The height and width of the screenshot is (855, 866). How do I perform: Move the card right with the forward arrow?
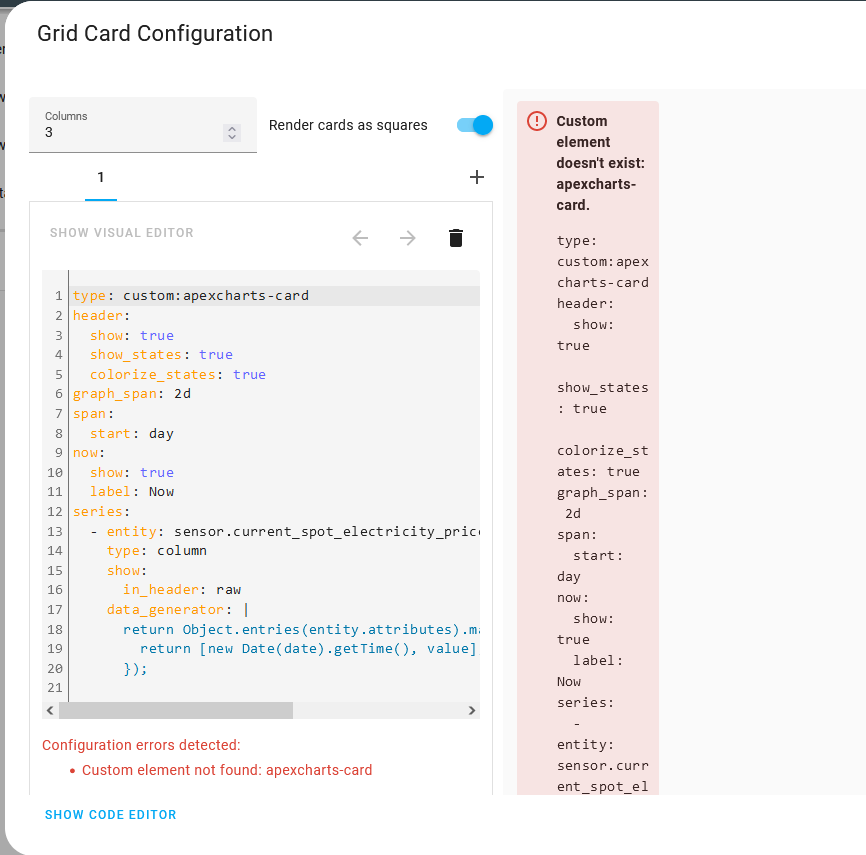[408, 238]
